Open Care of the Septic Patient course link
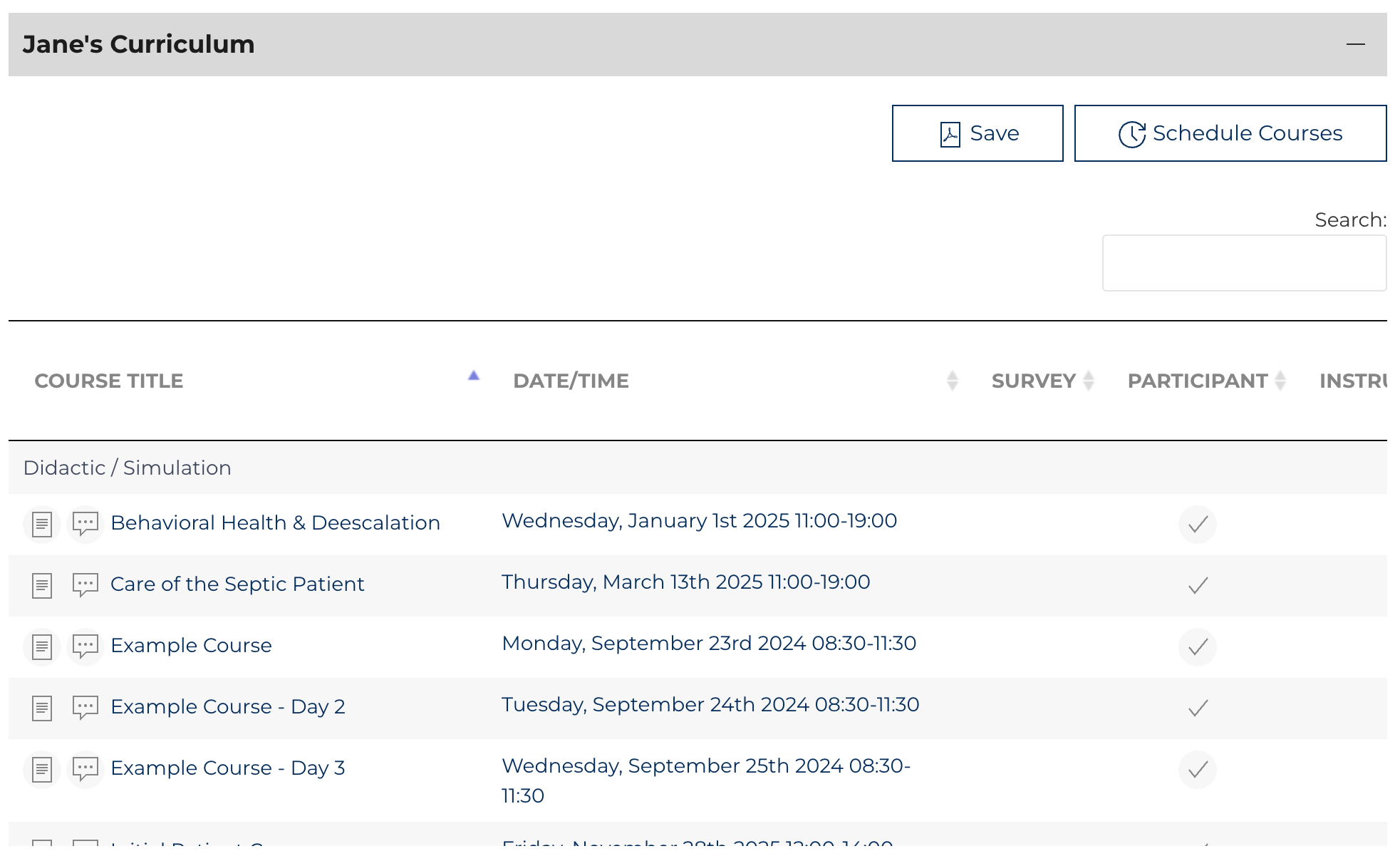1400x861 pixels. (237, 584)
